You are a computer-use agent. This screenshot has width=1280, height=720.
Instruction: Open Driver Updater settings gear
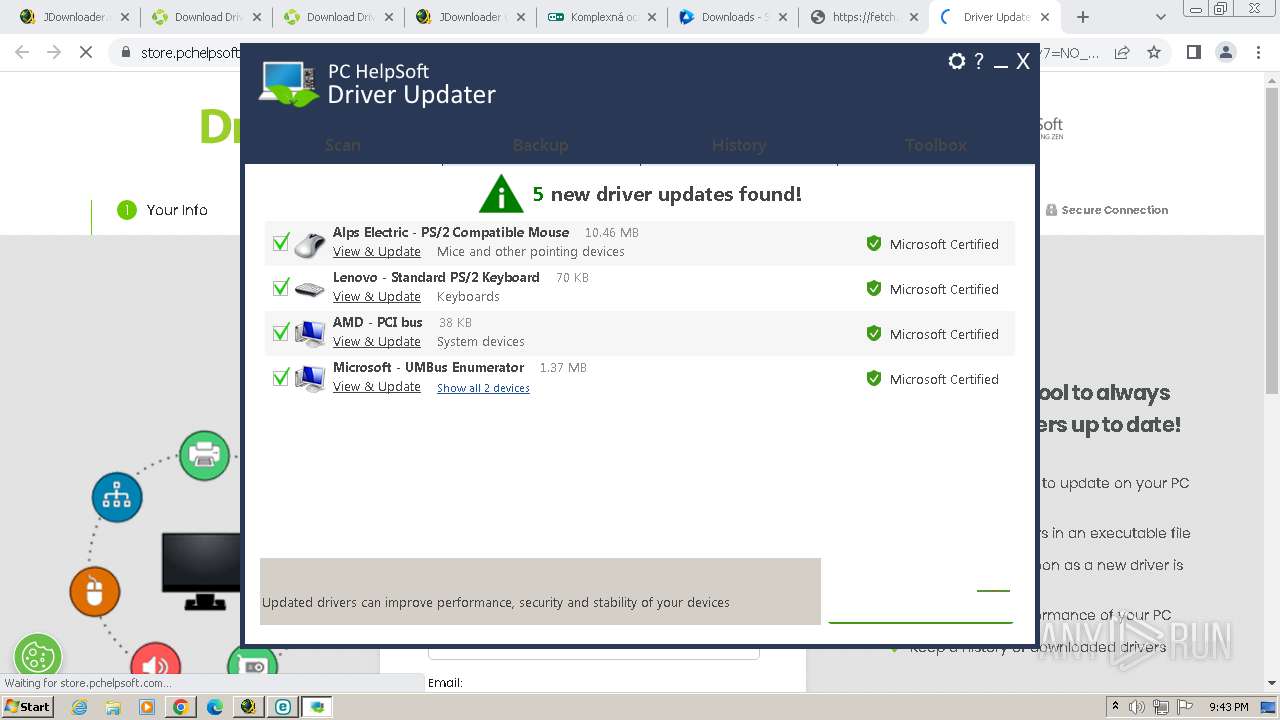point(957,61)
